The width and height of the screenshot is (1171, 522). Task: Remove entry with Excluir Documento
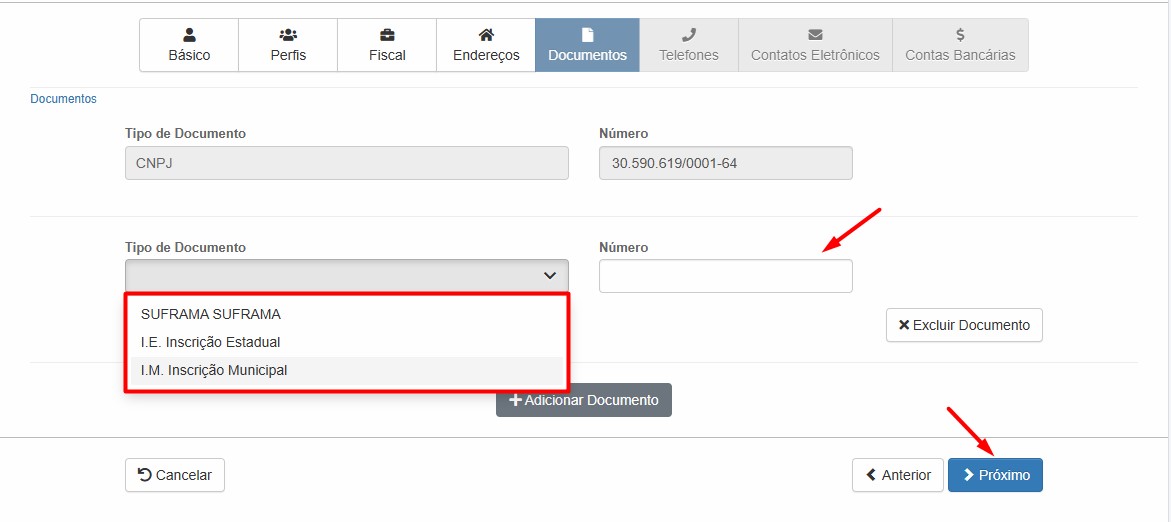tap(964, 325)
